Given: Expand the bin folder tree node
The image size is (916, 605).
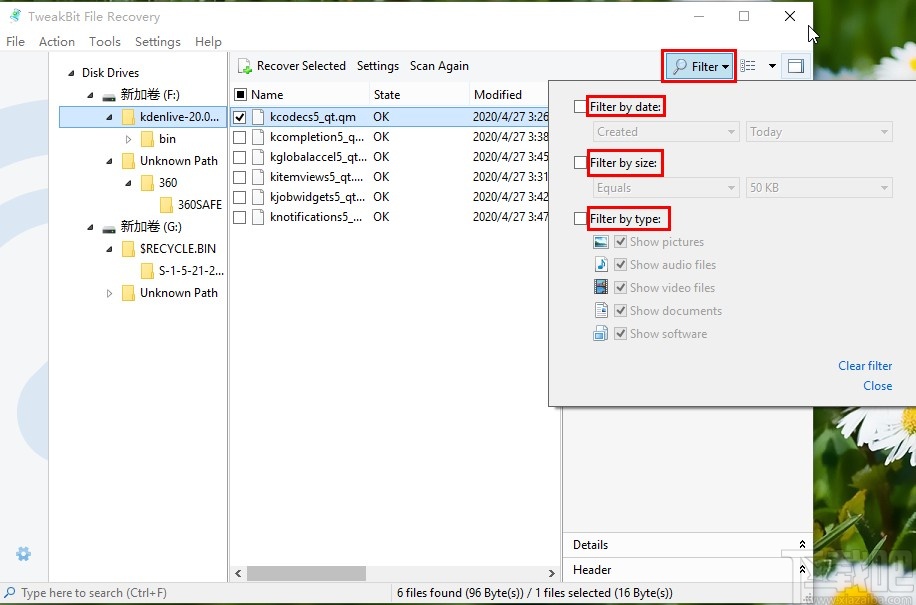Looking at the screenshot, I should [129, 139].
